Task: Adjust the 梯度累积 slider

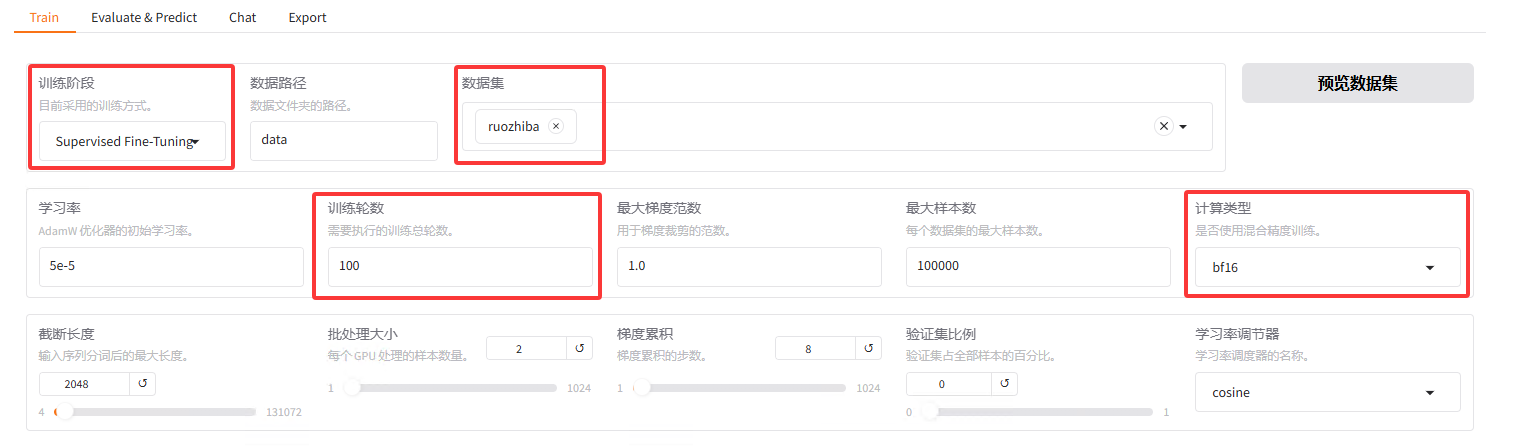Action: [737, 387]
